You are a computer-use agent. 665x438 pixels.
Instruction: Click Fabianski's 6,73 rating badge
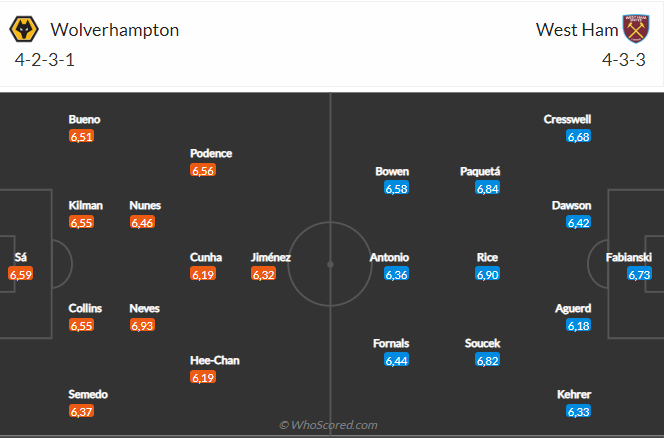tap(639, 274)
